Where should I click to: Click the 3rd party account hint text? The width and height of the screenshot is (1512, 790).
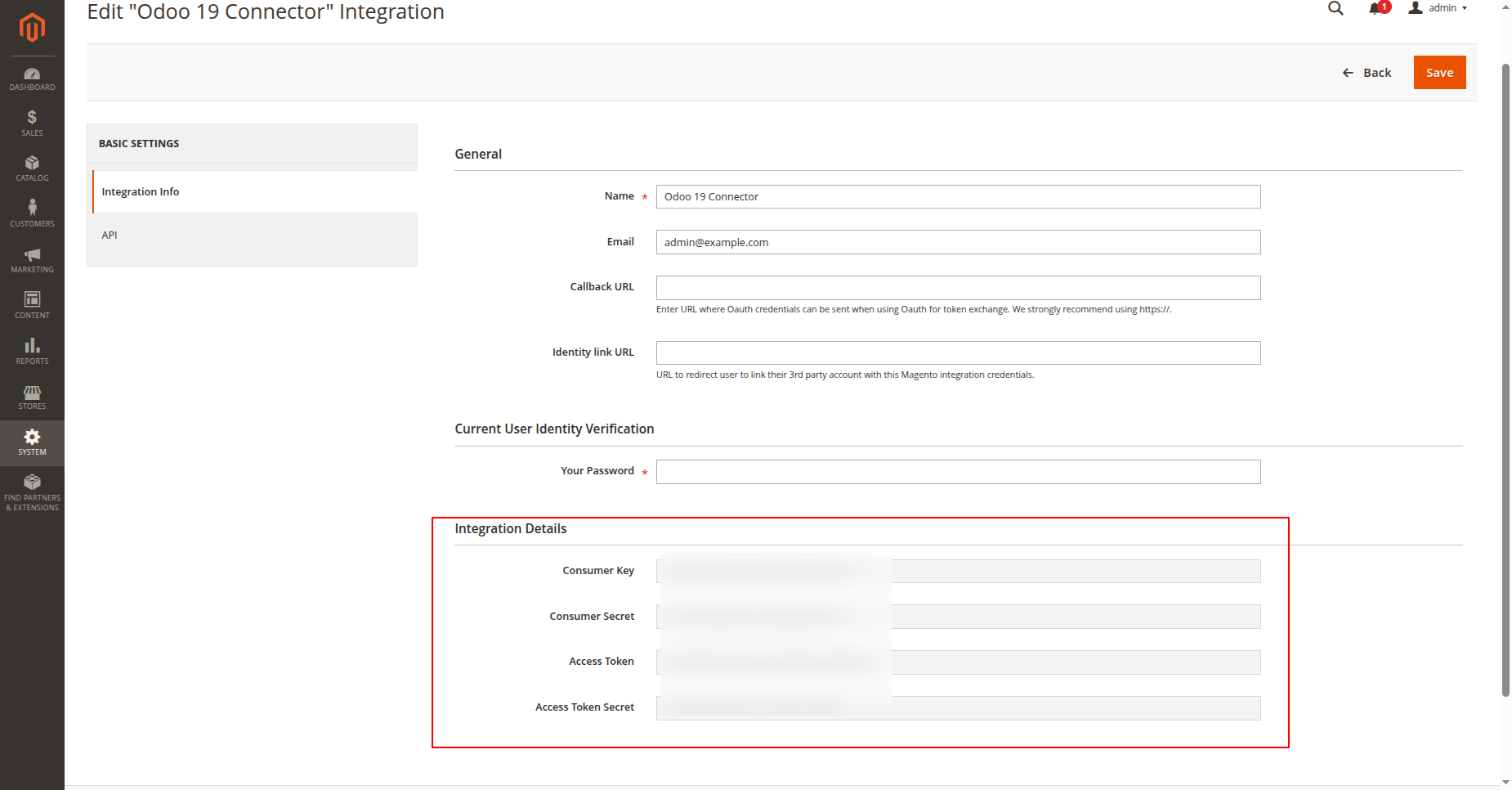point(845,375)
